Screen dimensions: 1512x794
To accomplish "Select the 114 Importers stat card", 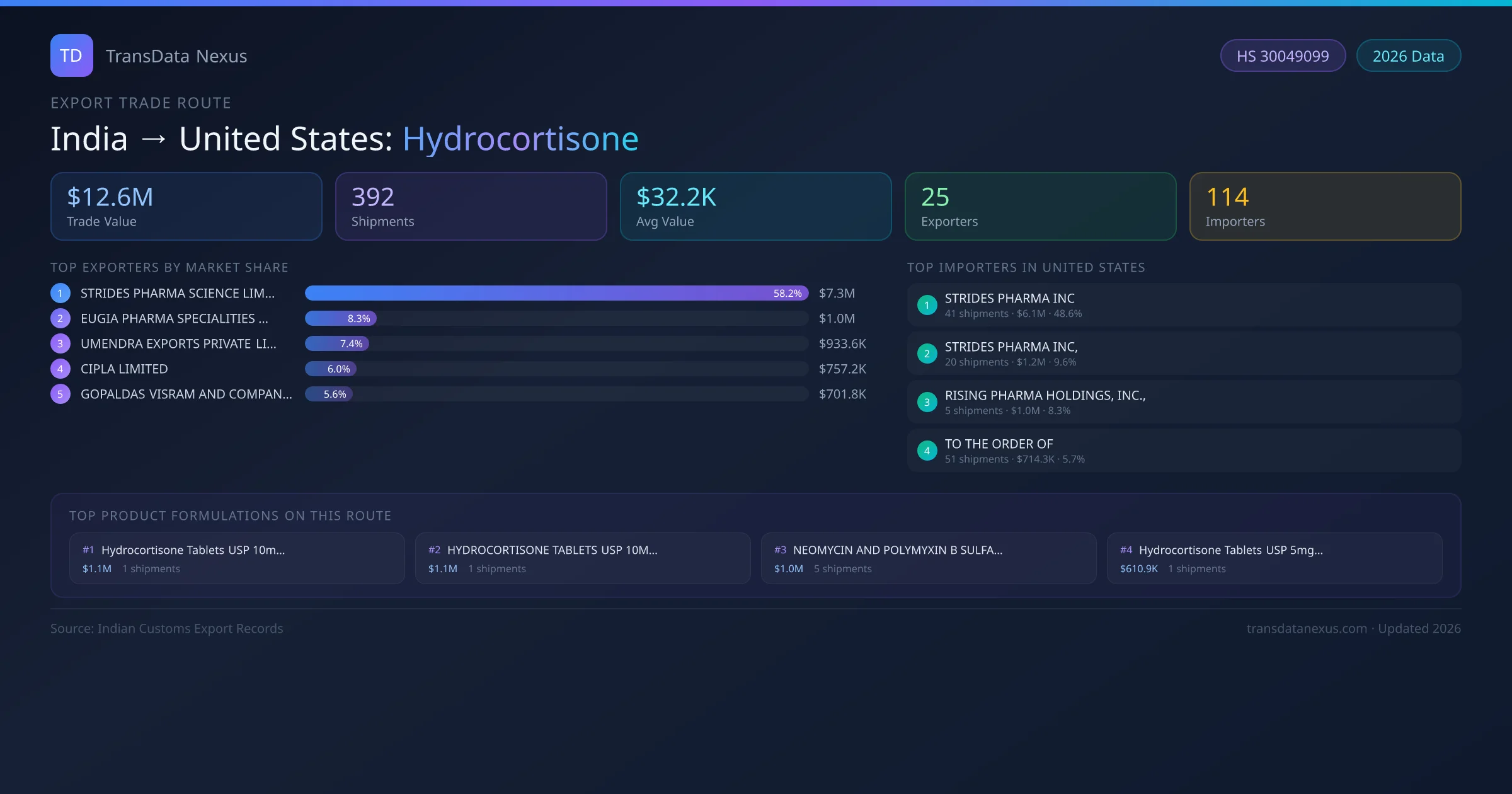I will [1325, 206].
